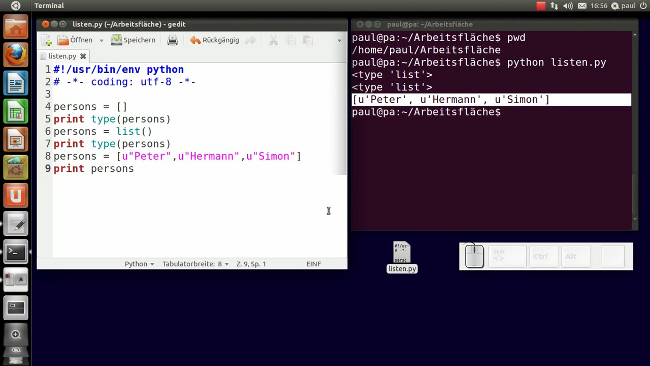Open the Tabulatorbreite: 8 dropdown
Image resolution: width=650 pixels, height=366 pixels.
click(x=195, y=264)
